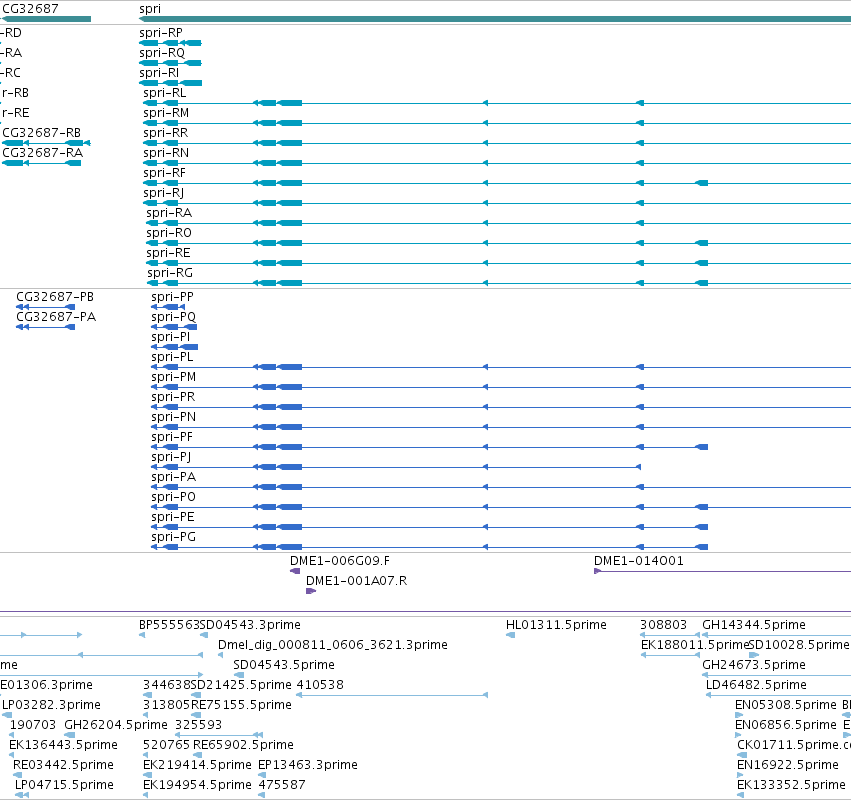Click the 410538 feature label
The height and width of the screenshot is (800, 851).
320,685
